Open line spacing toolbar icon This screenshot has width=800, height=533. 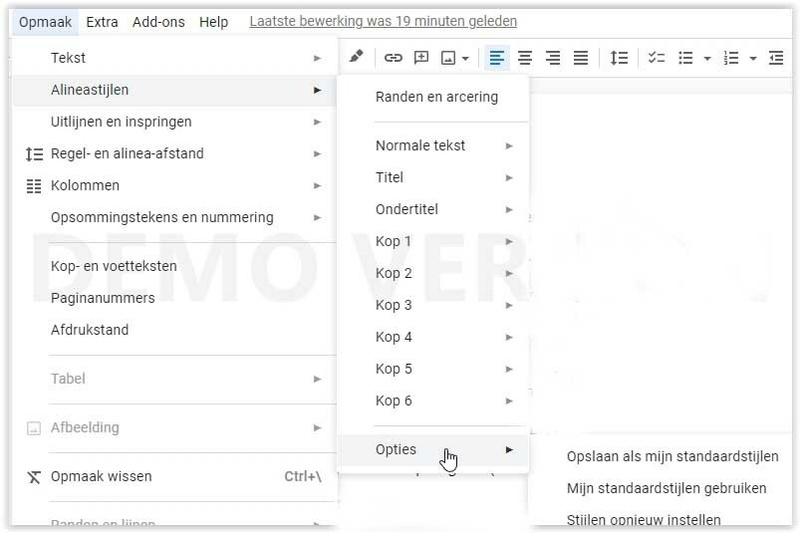coord(619,58)
